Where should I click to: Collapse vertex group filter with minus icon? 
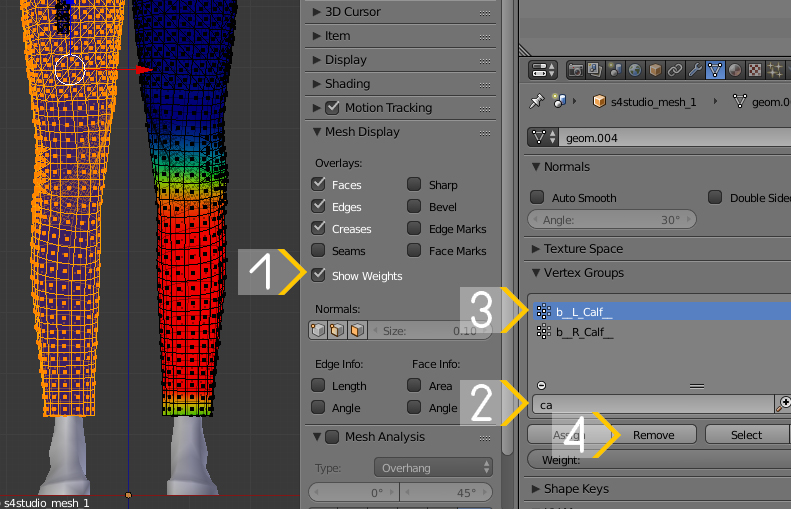[541, 385]
